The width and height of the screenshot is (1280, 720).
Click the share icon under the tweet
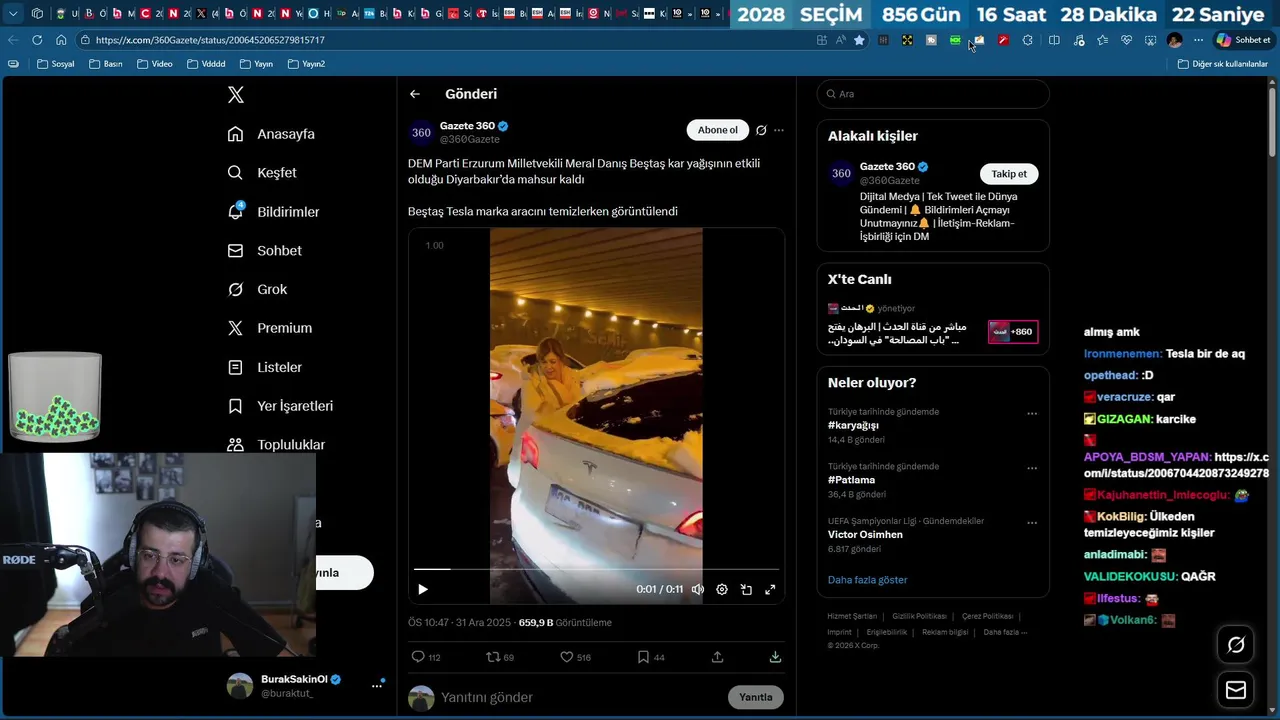pos(717,657)
